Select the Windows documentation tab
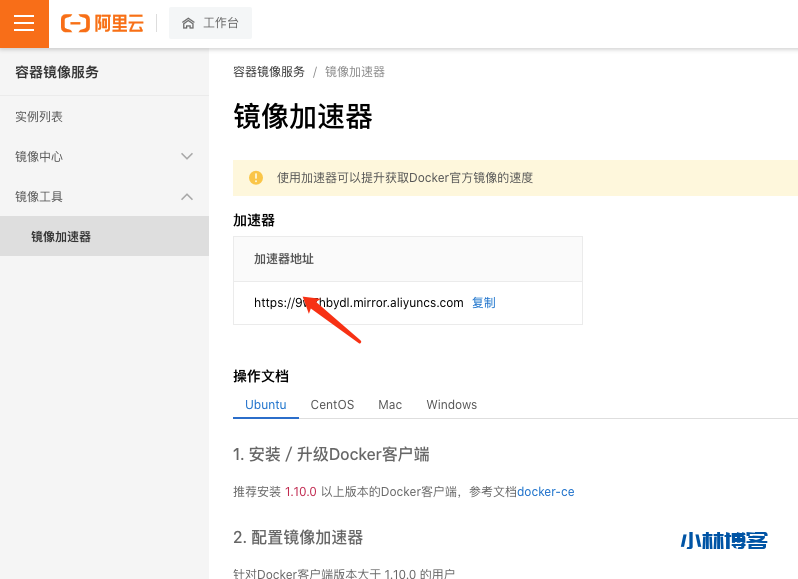Image resolution: width=798 pixels, height=579 pixels. 452,405
